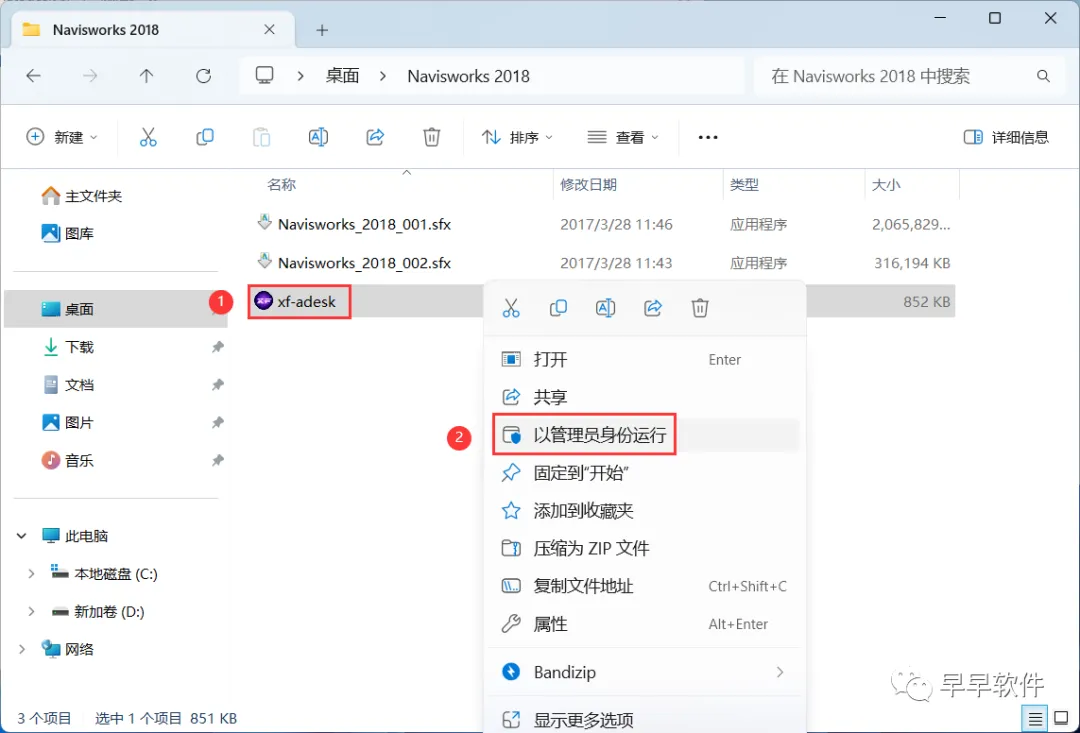Open the 新建 dropdown
The width and height of the screenshot is (1080, 733).
61,137
